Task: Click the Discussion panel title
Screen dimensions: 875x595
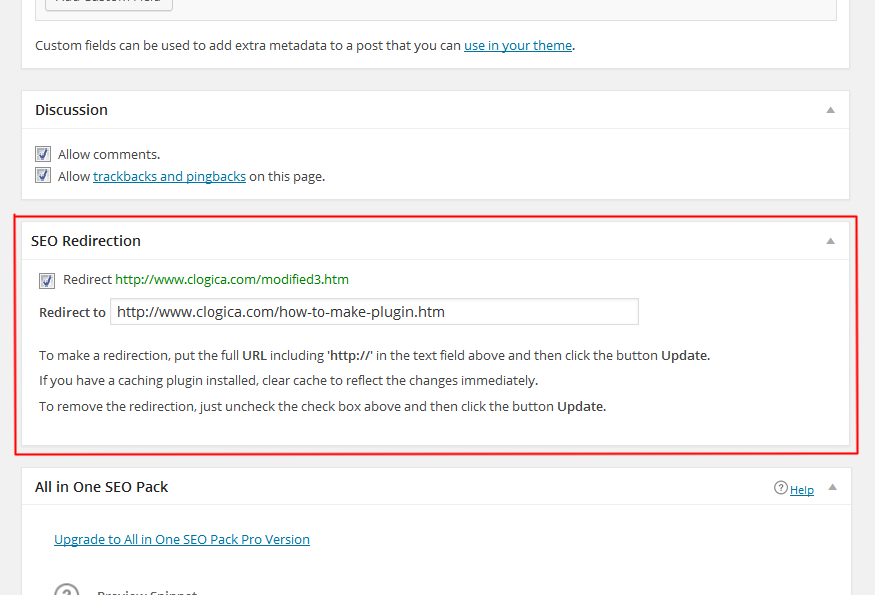Action: point(71,110)
